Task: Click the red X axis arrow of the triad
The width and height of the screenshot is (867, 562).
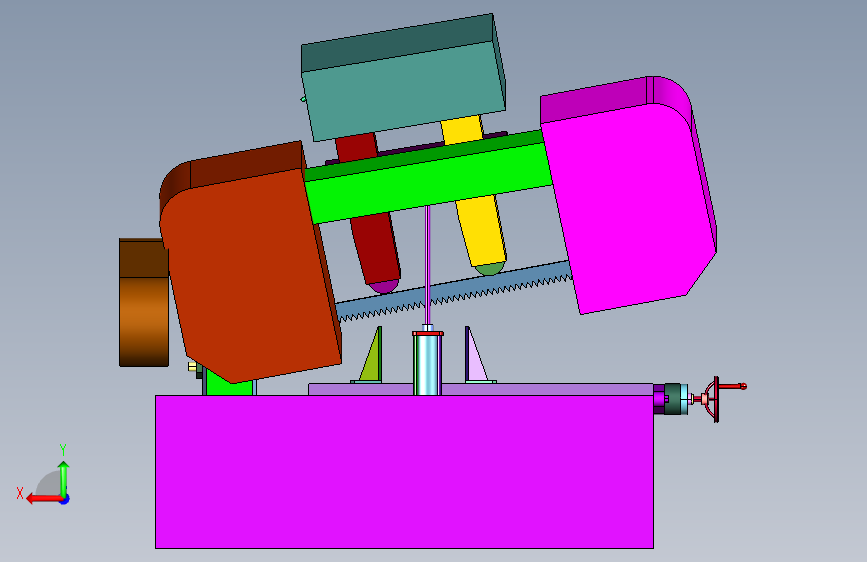Action: 44,499
